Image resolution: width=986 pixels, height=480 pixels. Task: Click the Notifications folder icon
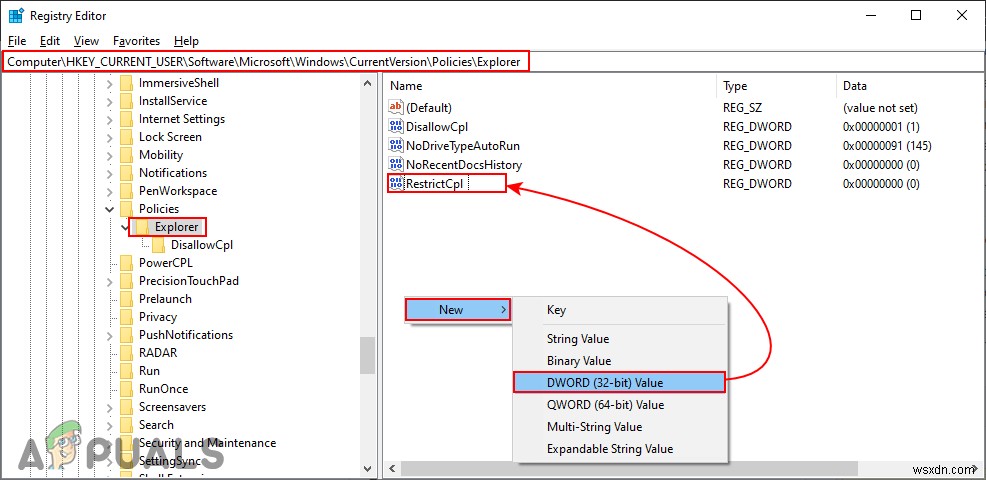pyautogui.click(x=126, y=172)
